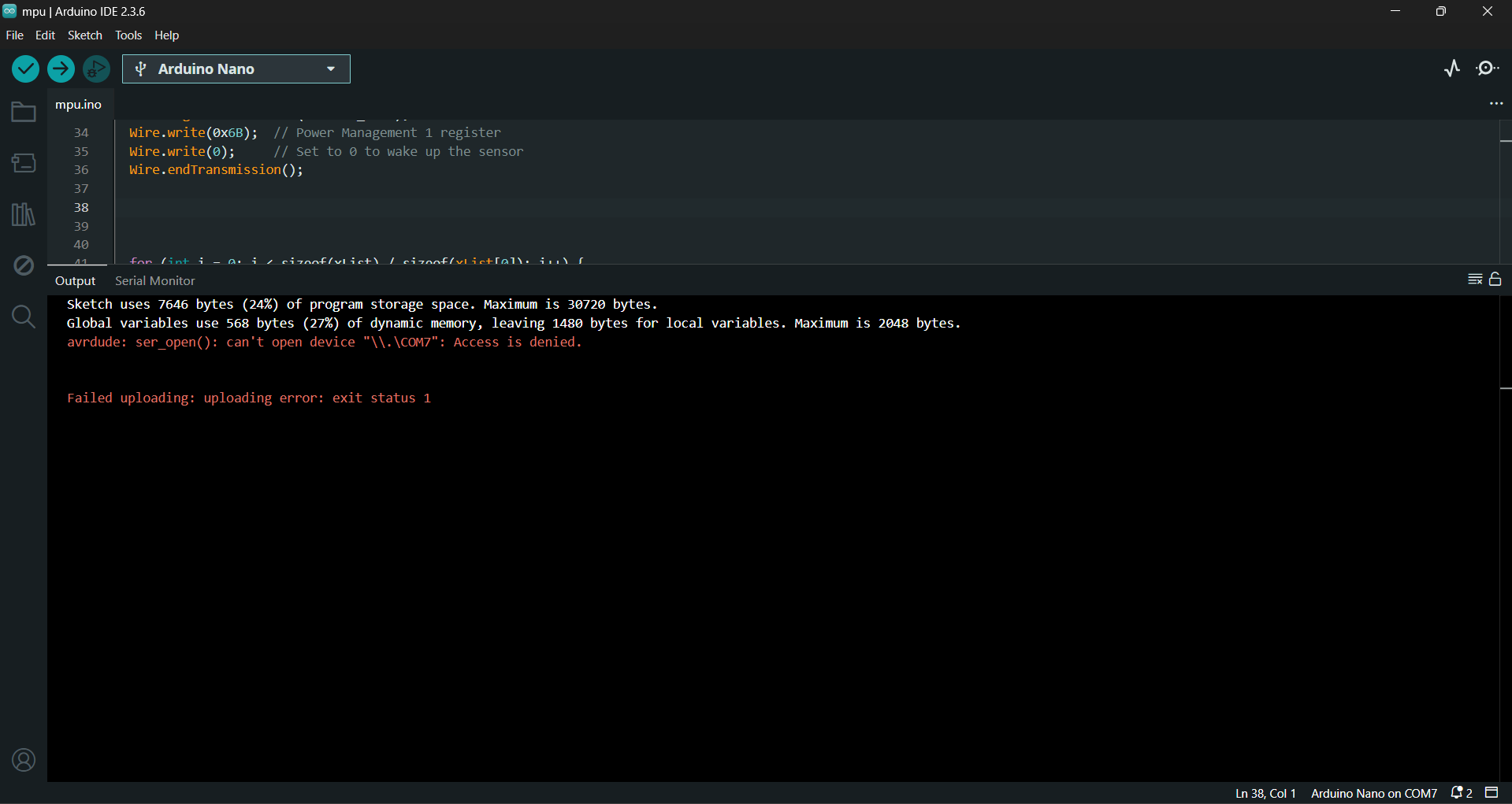Switch to the Serial Monitor tab
Viewport: 1512px width, 804px height.
[x=154, y=280]
